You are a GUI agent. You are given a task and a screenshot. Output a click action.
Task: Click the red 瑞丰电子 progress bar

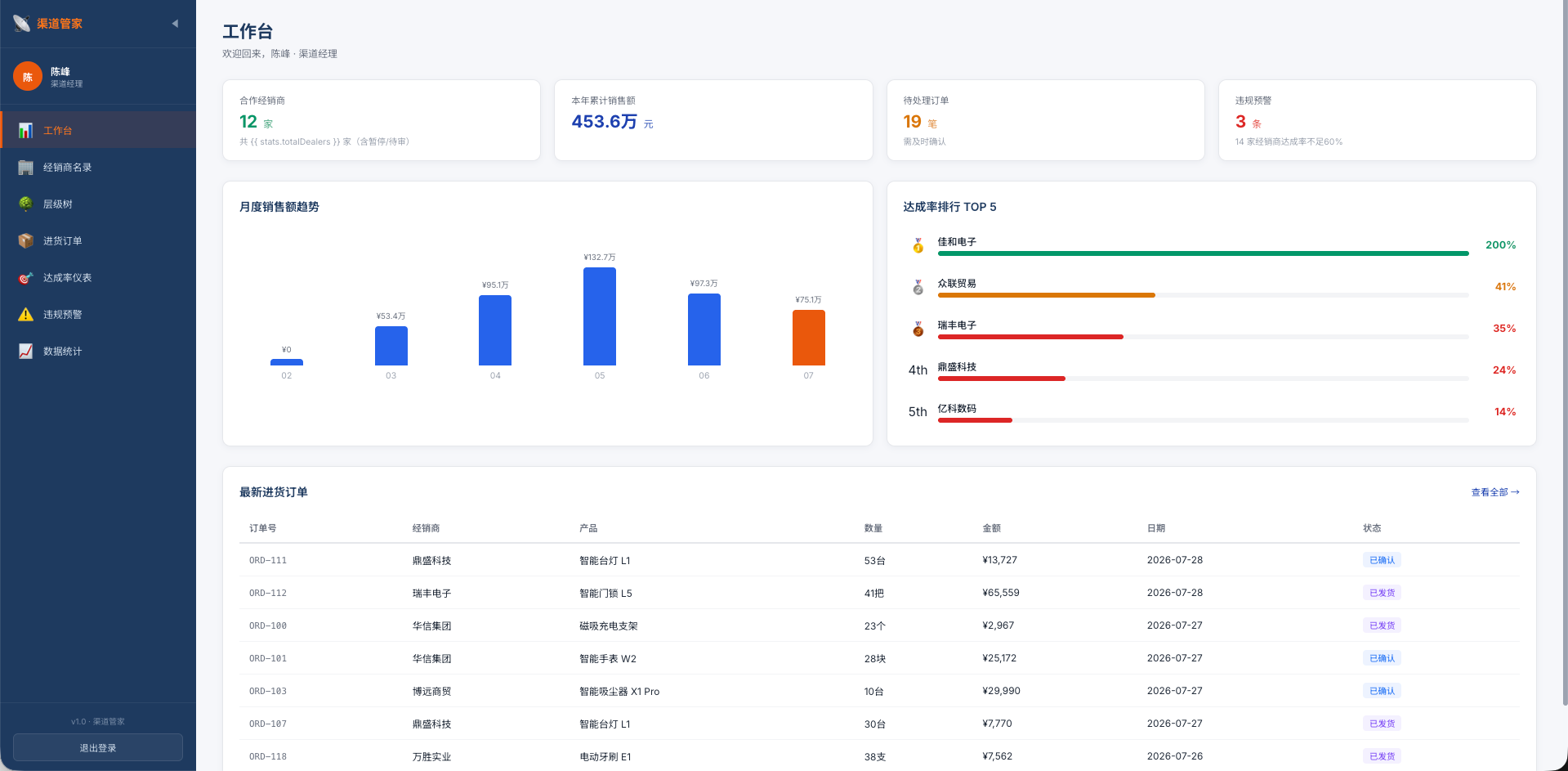[x=1030, y=337]
